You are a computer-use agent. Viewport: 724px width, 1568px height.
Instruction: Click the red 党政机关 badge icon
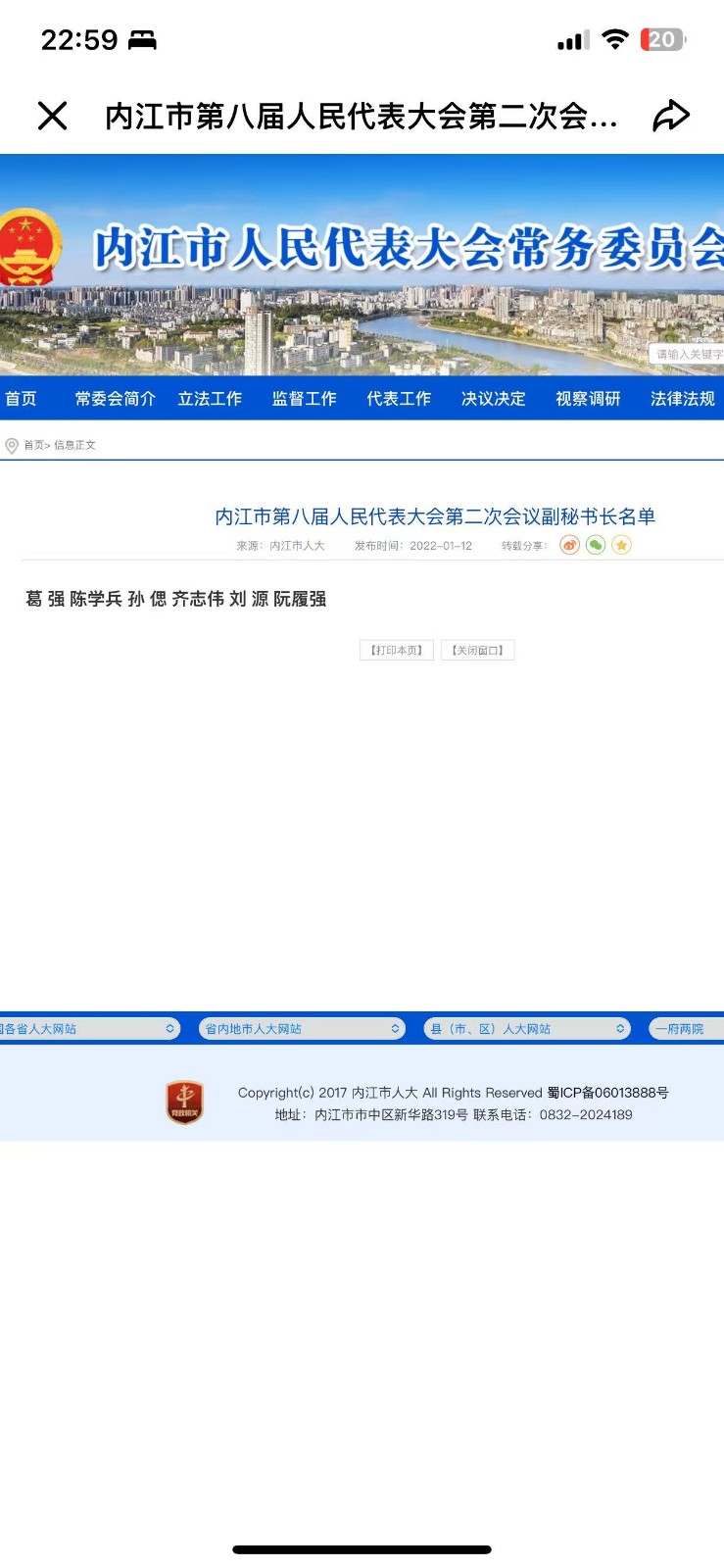point(184,1102)
